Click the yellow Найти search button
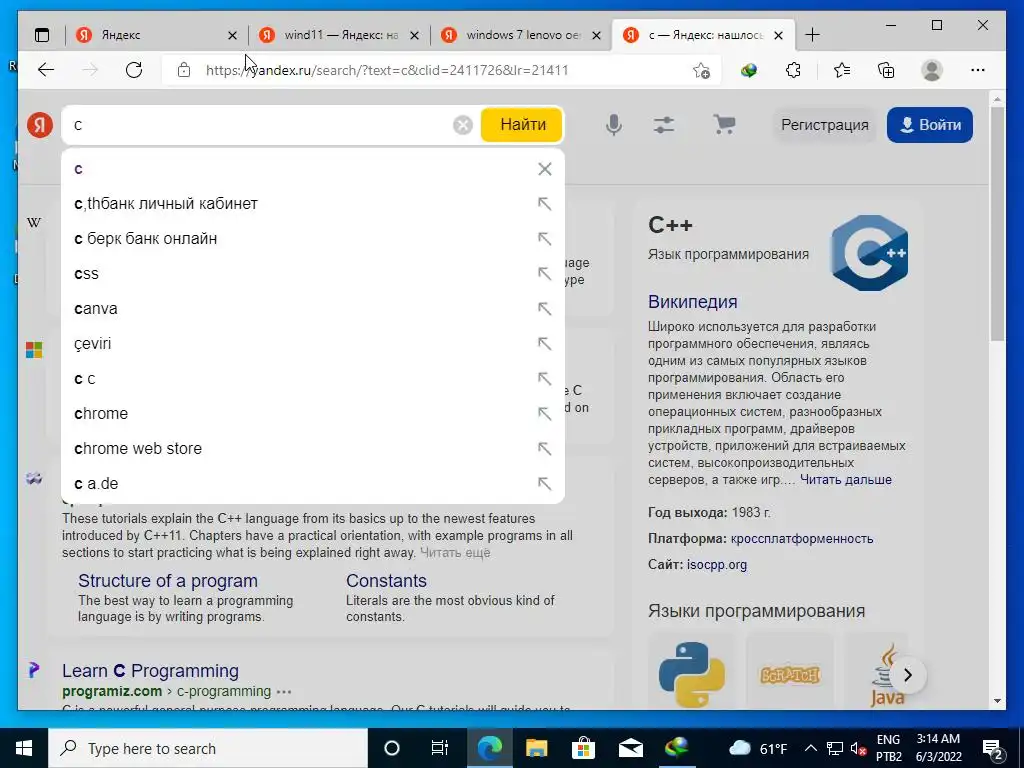Screen dimensions: 1024x768 tap(522, 124)
